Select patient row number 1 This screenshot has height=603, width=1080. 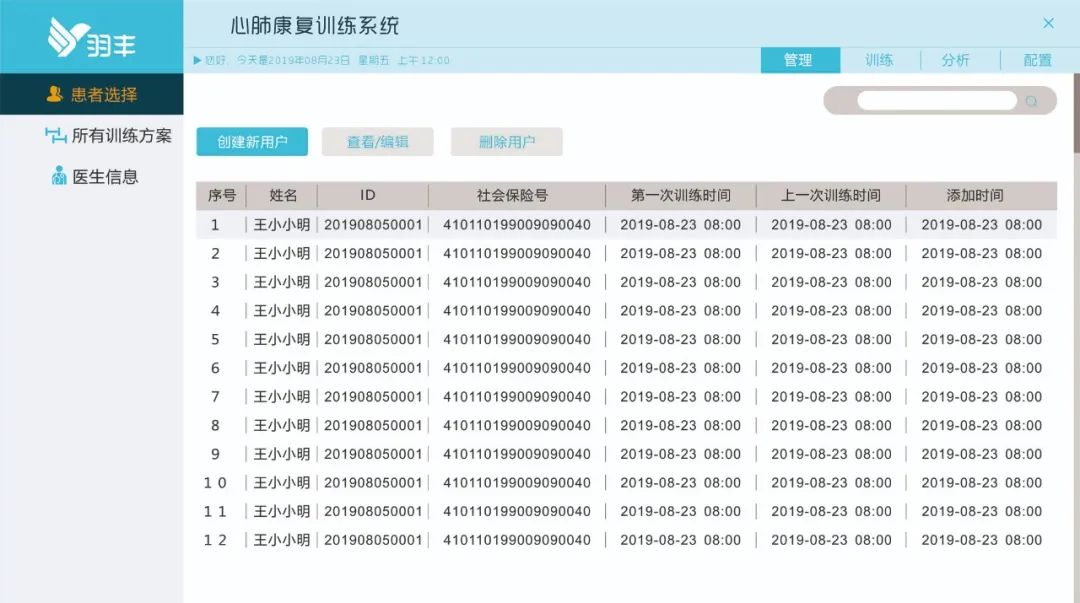tap(625, 225)
